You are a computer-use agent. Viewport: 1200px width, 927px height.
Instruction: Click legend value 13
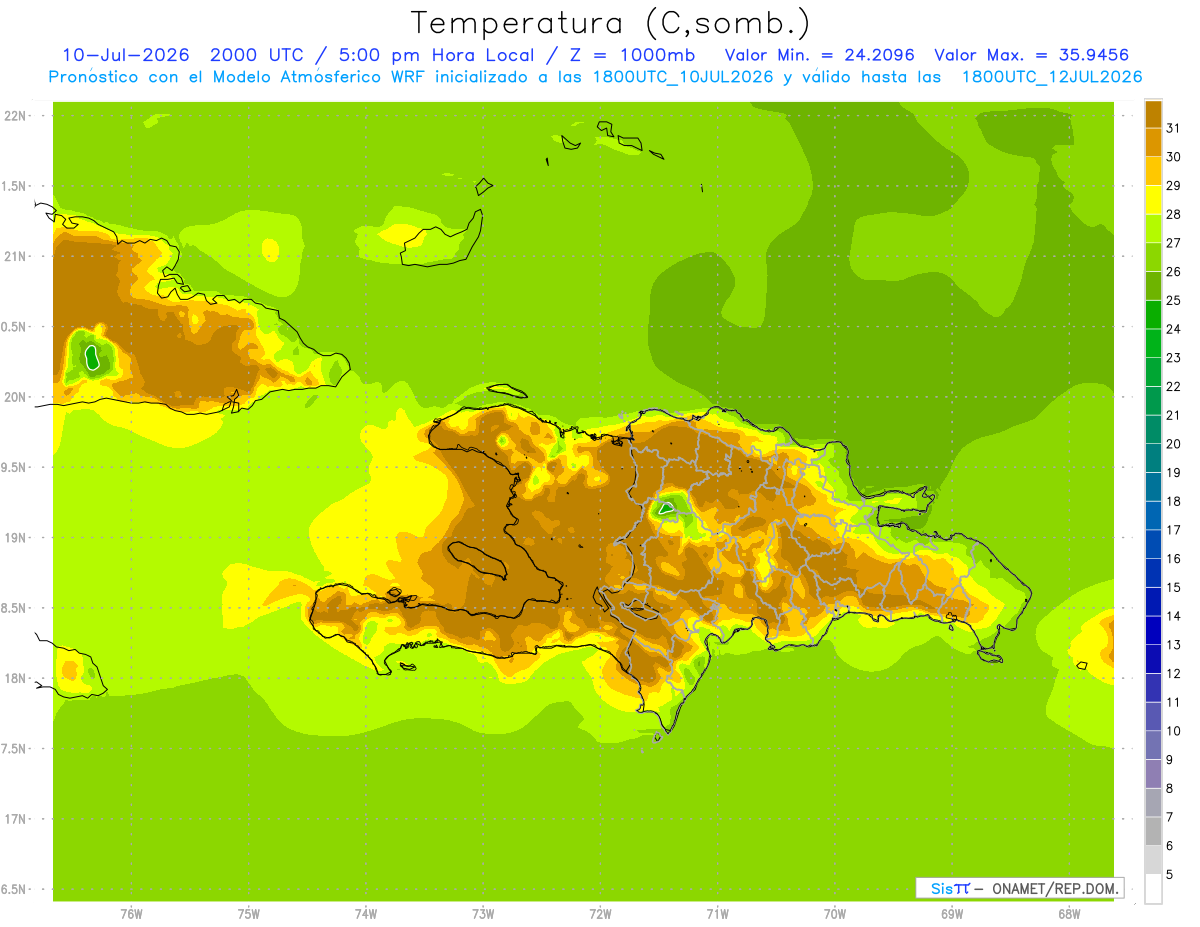[x=1173, y=644]
